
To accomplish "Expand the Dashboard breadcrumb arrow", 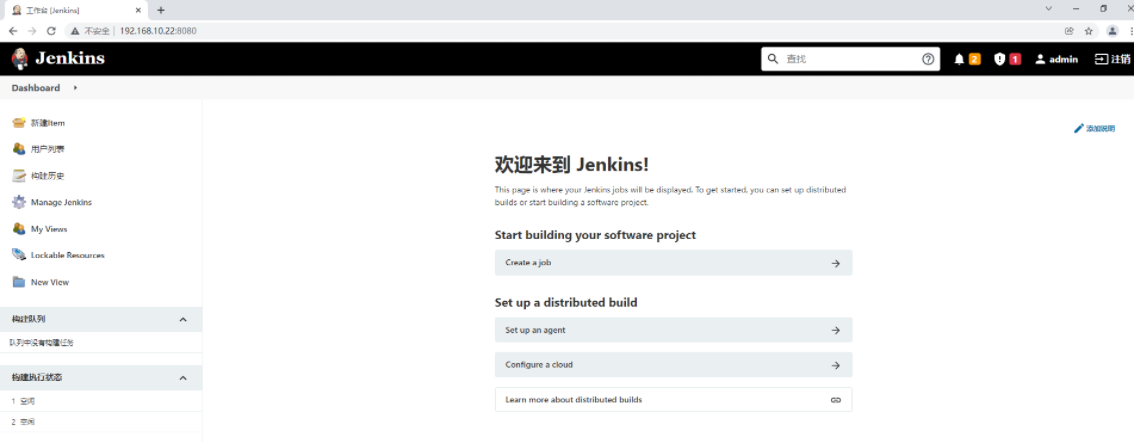I will [x=75, y=88].
